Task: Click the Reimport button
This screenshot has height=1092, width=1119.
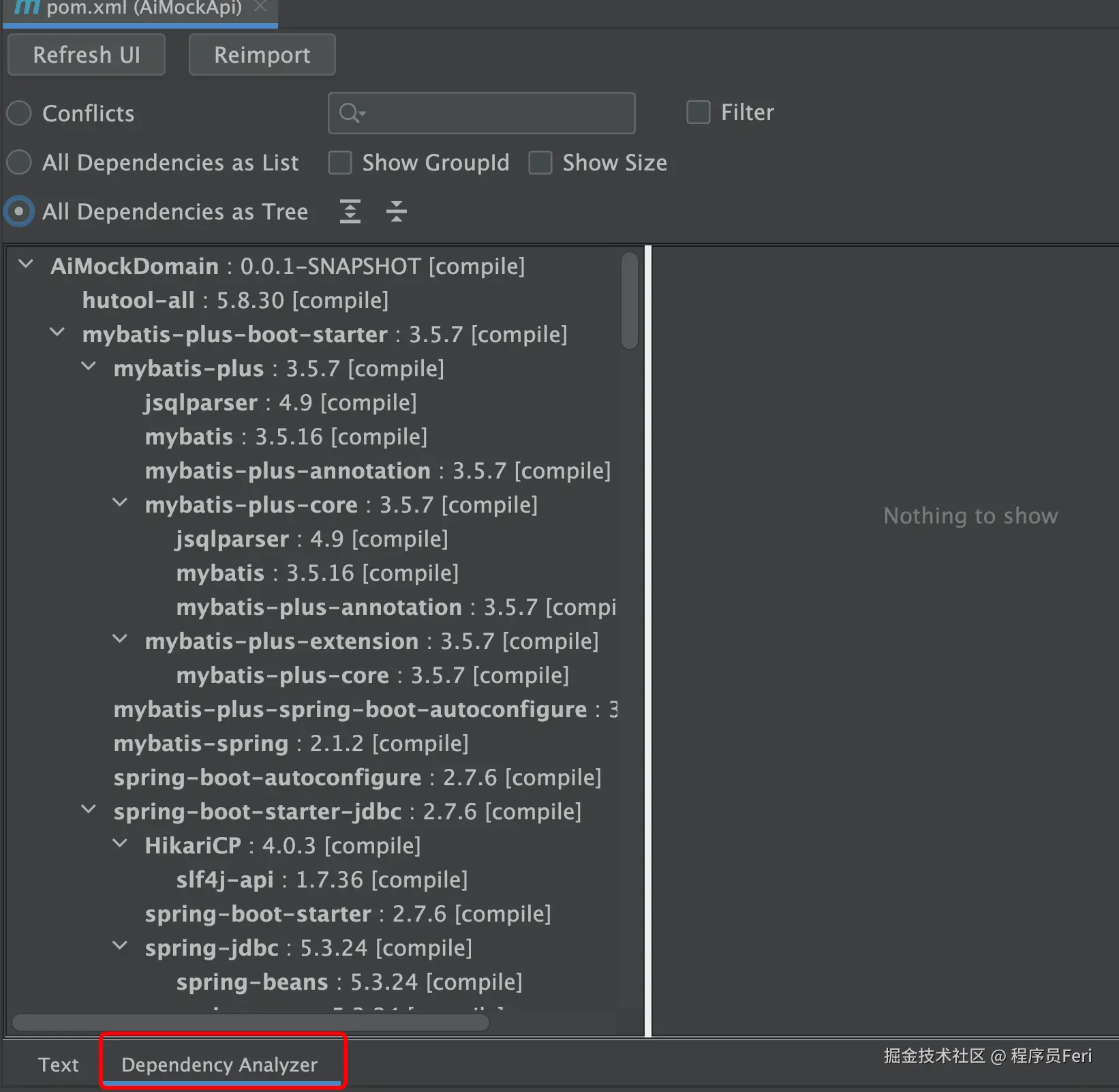Action: pos(262,55)
